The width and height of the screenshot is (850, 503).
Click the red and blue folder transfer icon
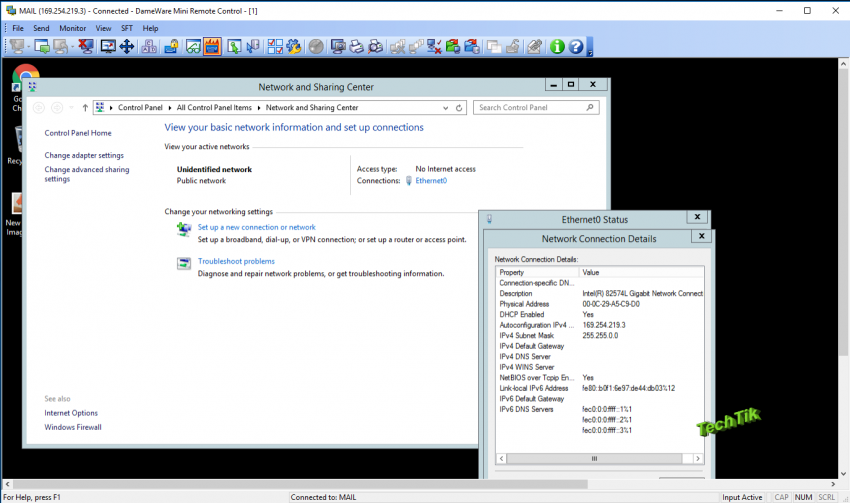[472, 47]
